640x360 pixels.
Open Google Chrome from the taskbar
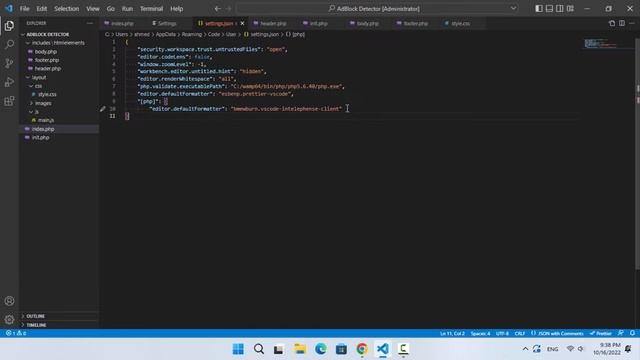click(x=362, y=349)
